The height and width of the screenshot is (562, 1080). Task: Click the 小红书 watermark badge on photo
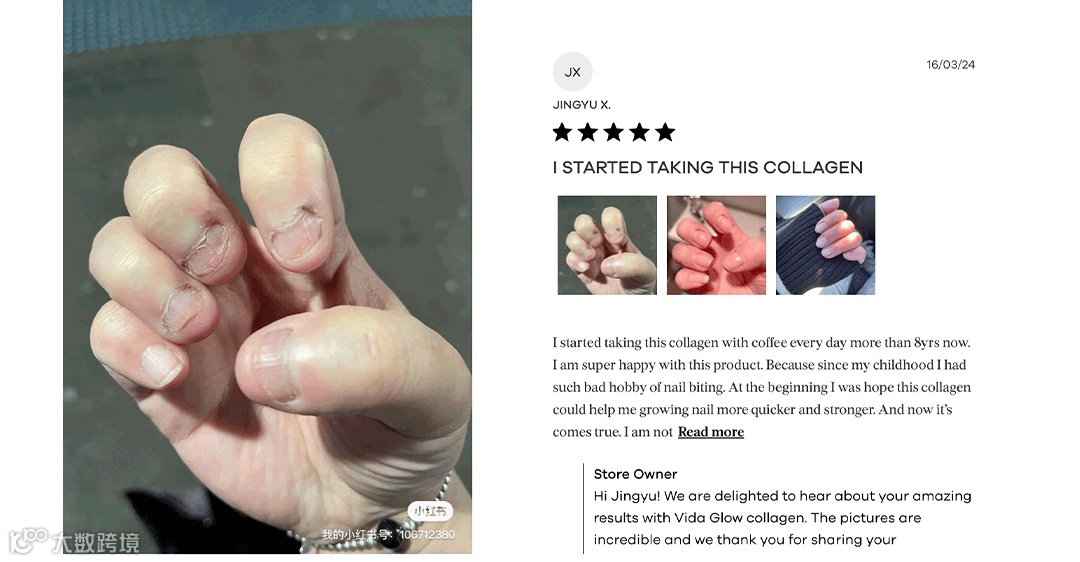pos(430,511)
